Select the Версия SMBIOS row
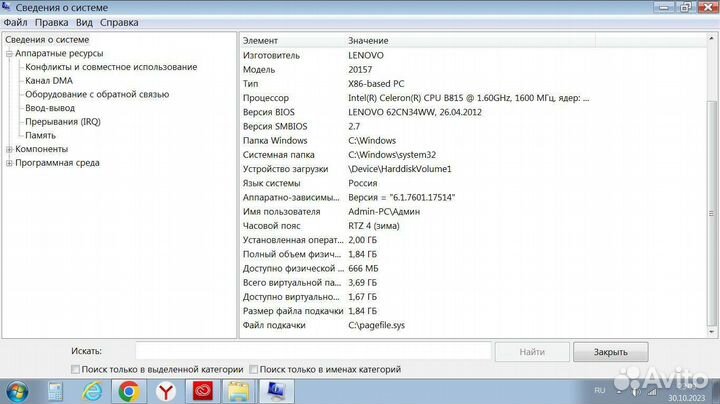720x404 pixels. [473, 127]
